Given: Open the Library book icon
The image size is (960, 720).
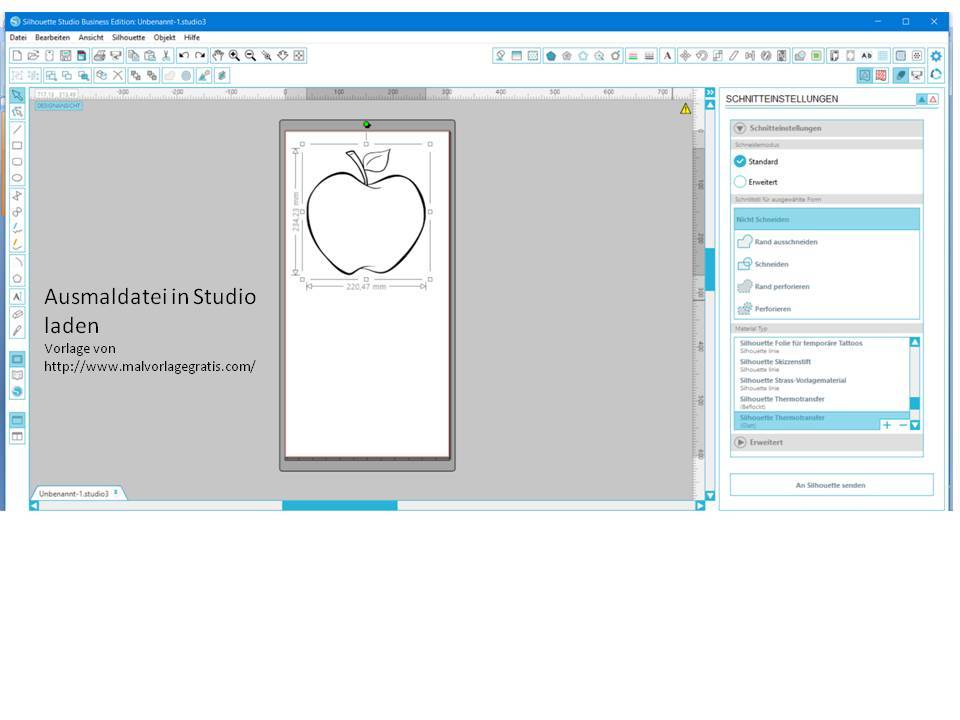Looking at the screenshot, I should point(17,375).
